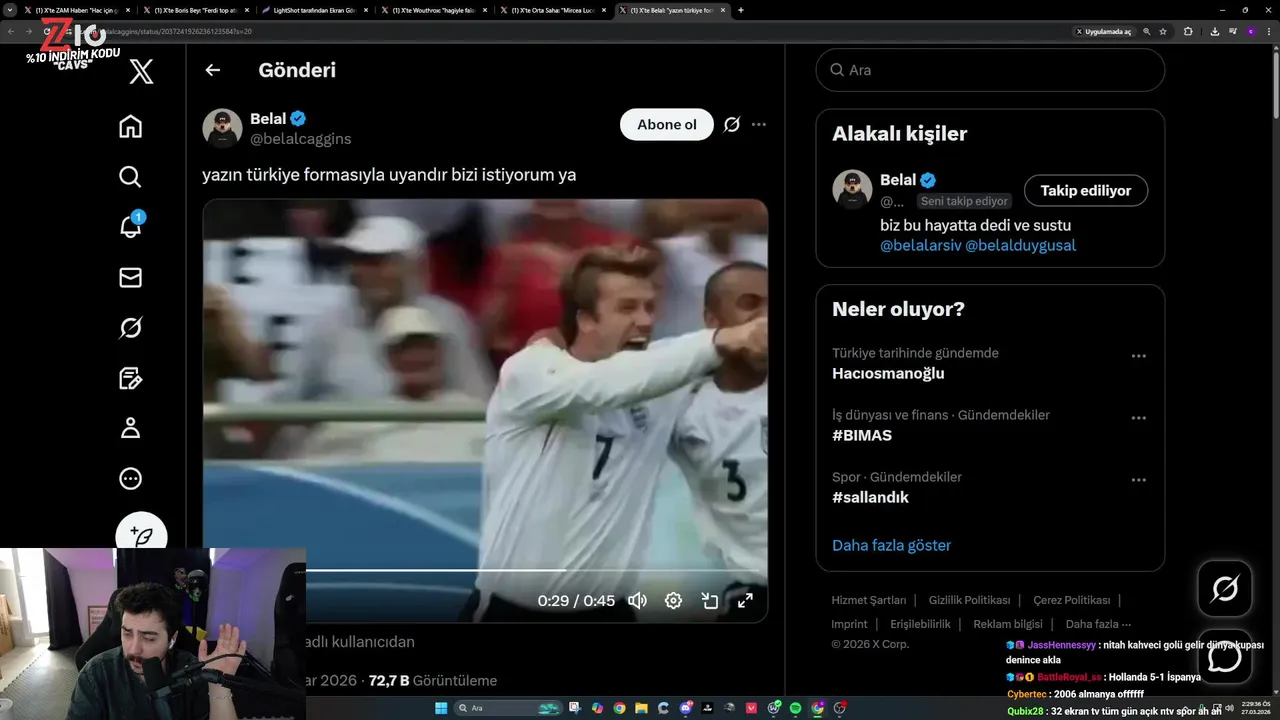Open options for Hacıosmanoğlu trend
The width and height of the screenshot is (1280, 720).
[x=1138, y=356]
